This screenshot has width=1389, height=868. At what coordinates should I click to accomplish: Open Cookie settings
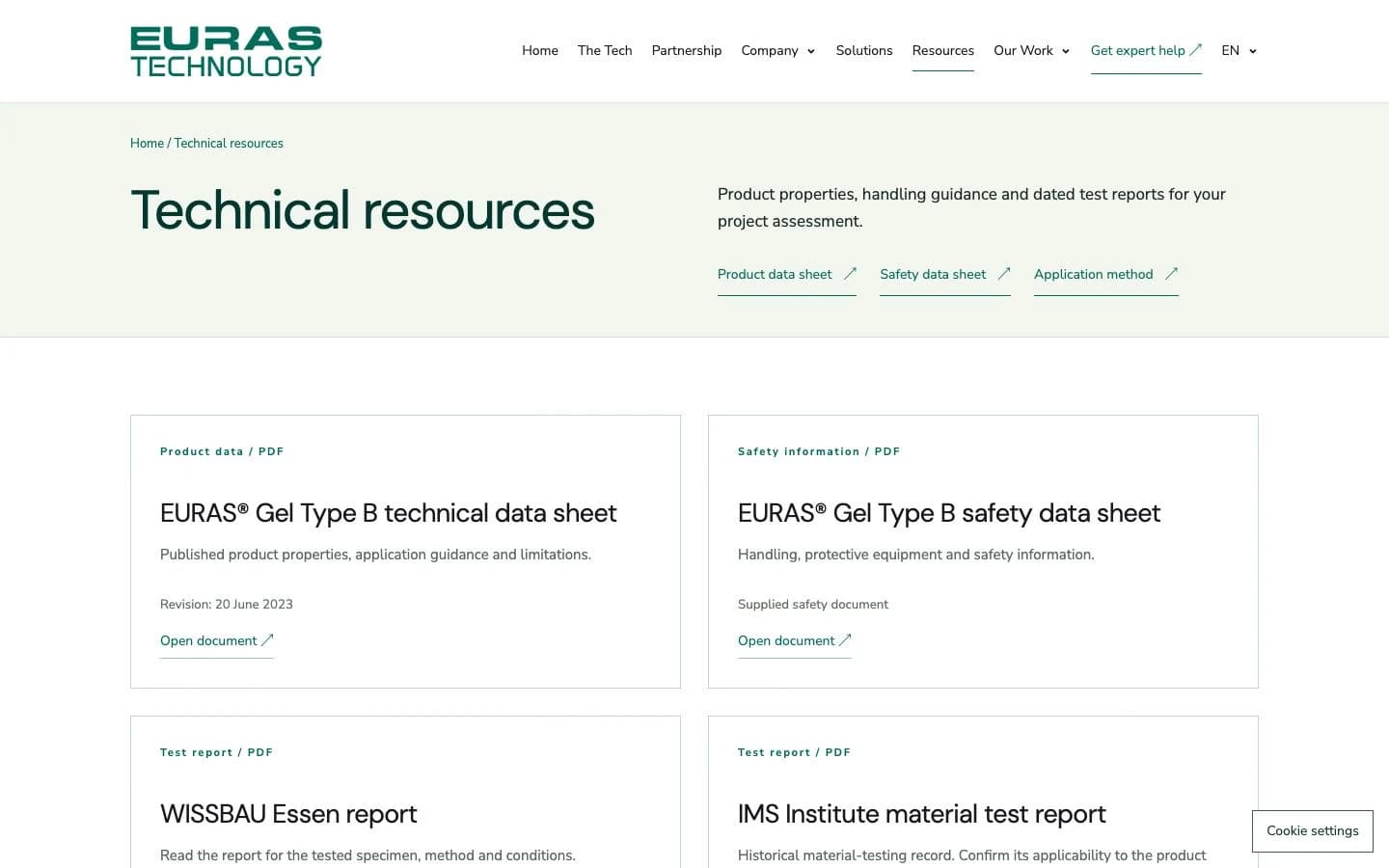(x=1313, y=831)
